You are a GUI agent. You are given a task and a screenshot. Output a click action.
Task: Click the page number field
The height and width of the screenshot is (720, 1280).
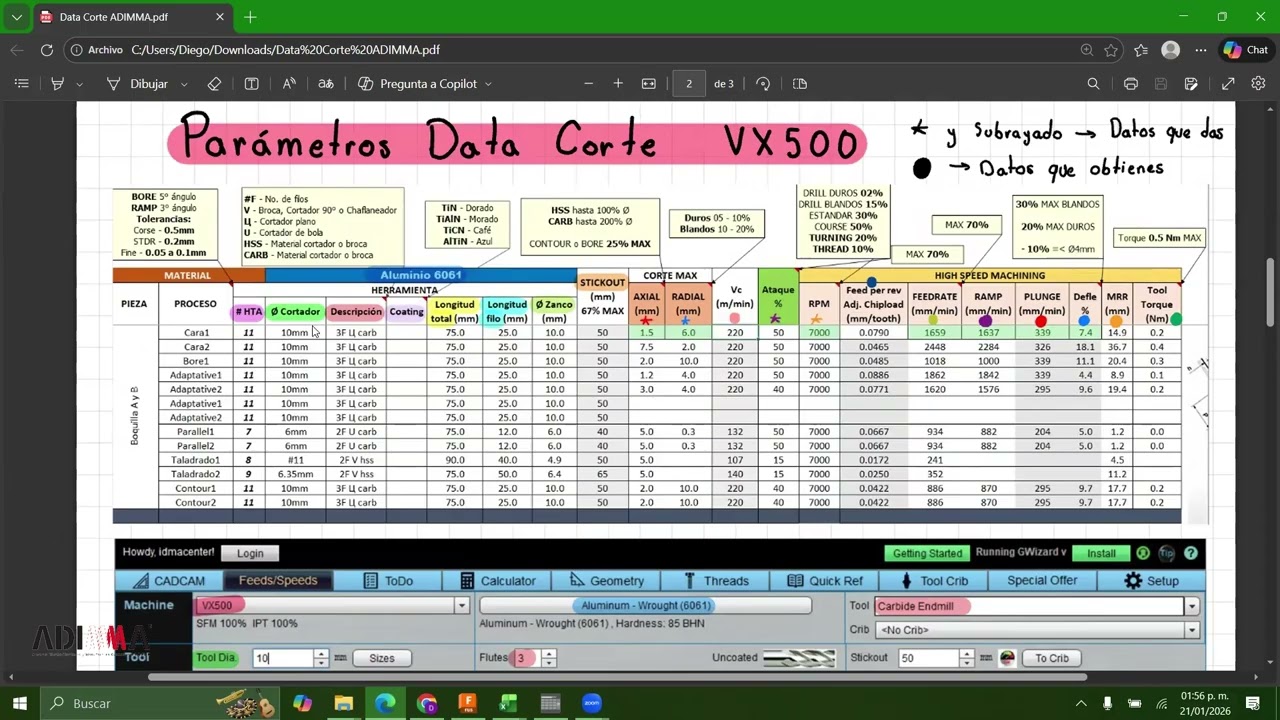pos(689,84)
